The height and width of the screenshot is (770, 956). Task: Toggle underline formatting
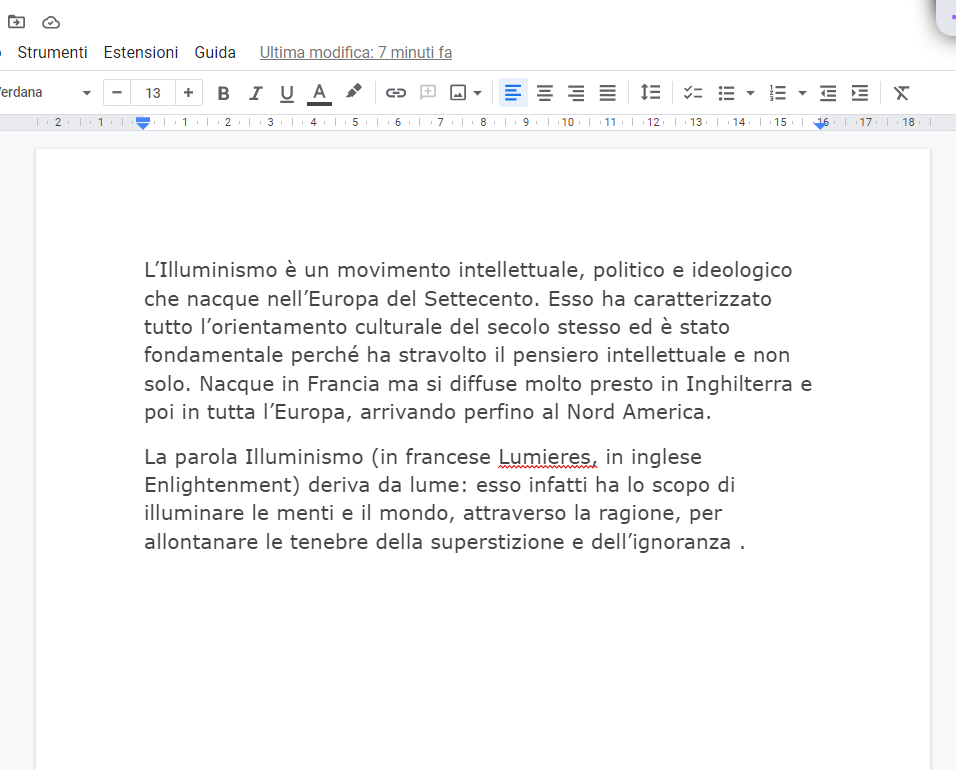point(287,93)
